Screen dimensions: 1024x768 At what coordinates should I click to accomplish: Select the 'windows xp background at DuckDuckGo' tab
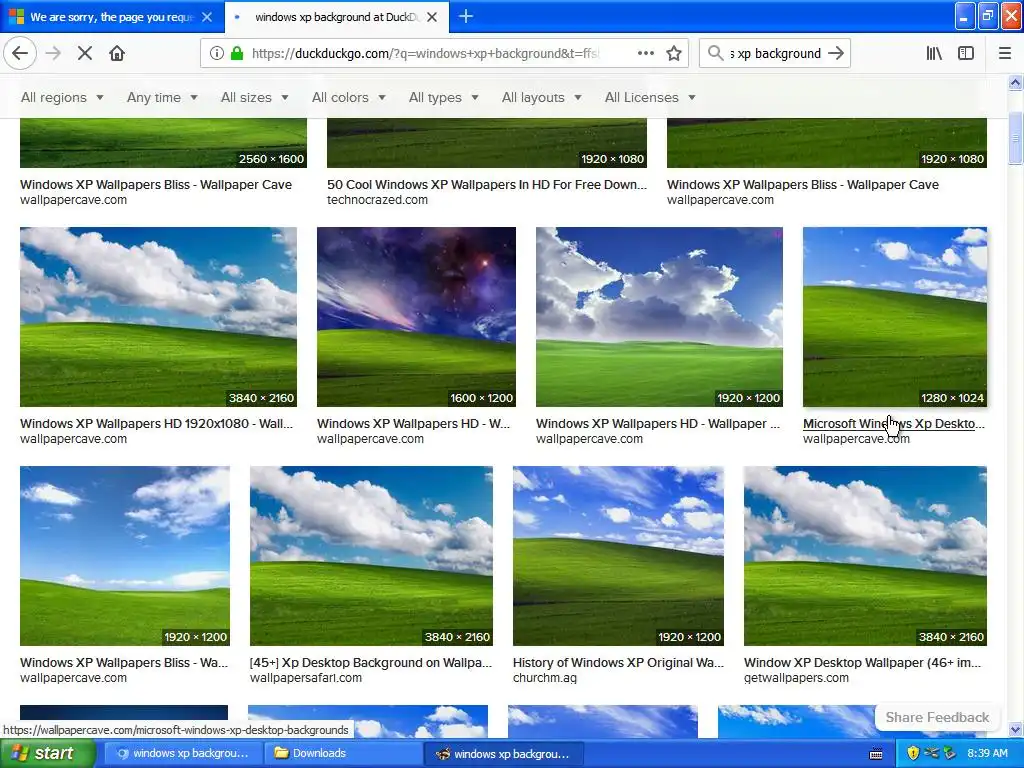coord(337,17)
